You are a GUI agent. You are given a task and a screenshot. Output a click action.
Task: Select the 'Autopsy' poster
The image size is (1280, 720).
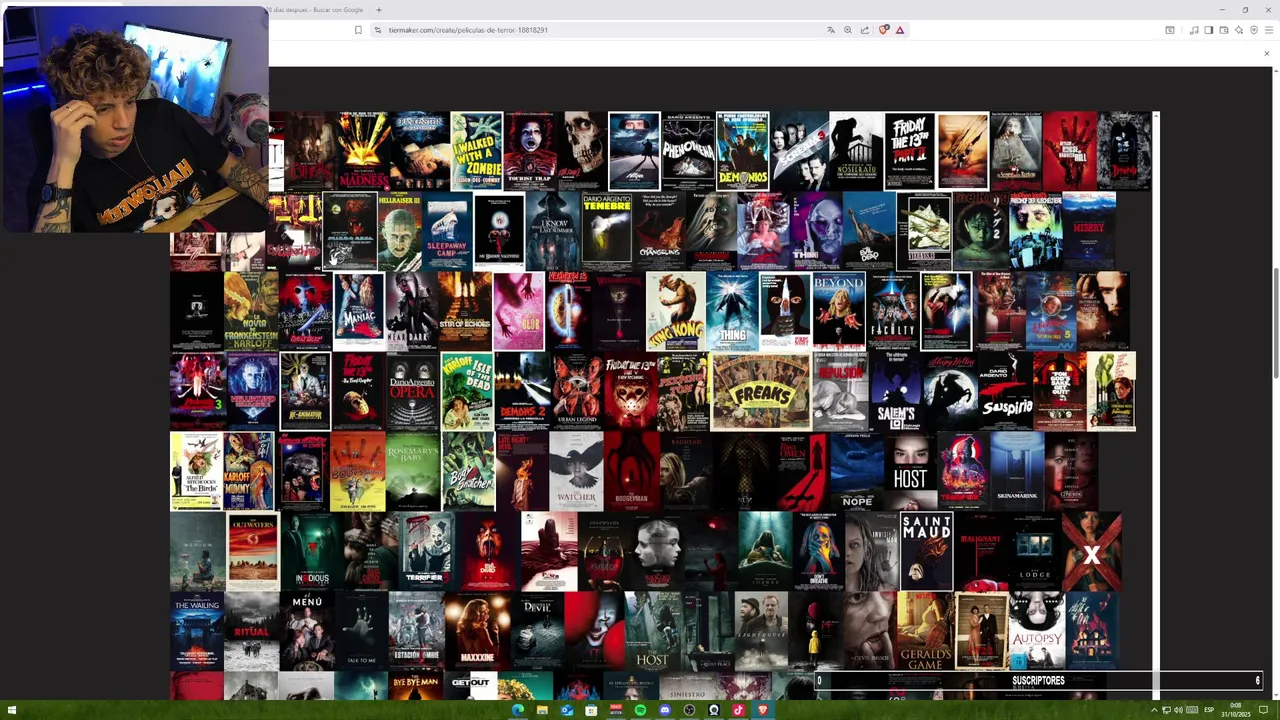(1036, 631)
